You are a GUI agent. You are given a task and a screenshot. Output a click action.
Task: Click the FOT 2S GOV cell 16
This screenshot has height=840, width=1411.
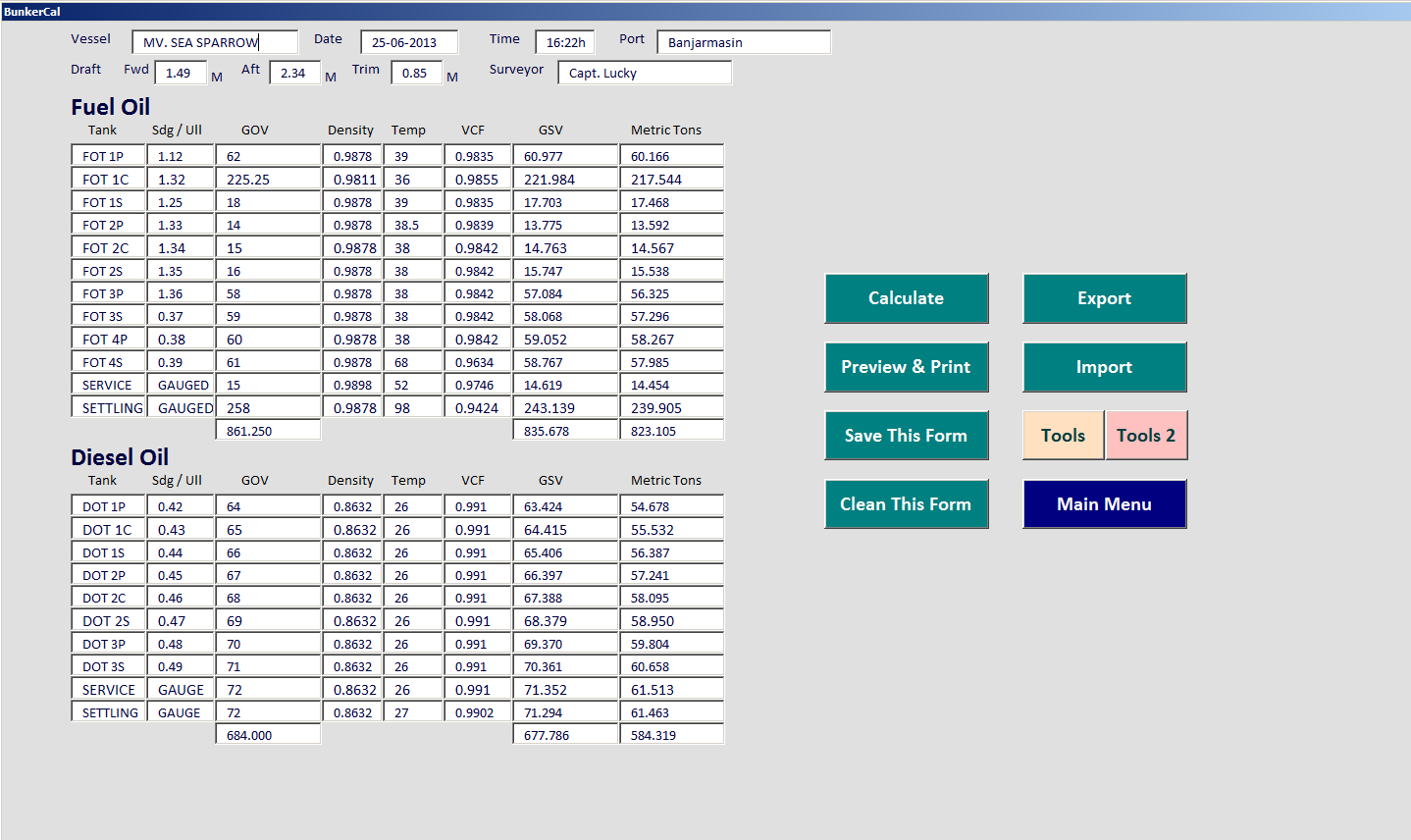pos(269,271)
